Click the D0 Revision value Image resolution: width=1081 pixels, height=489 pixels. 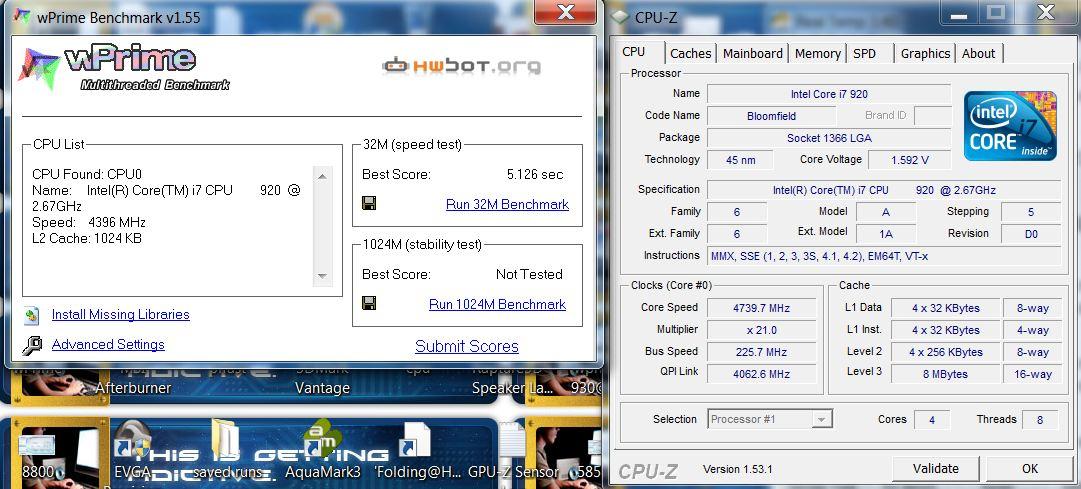(1031, 234)
